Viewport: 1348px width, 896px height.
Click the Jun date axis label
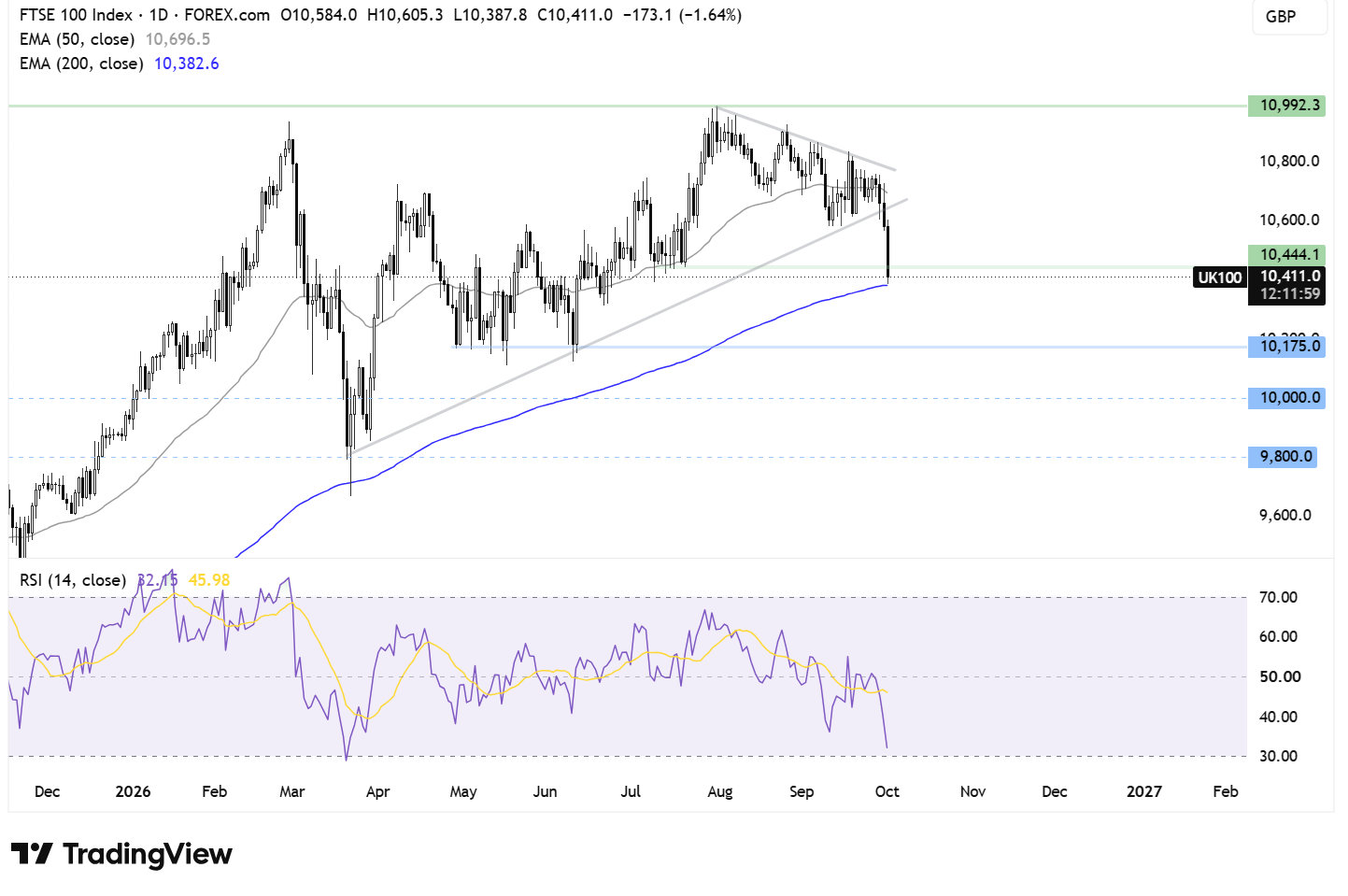tap(545, 791)
